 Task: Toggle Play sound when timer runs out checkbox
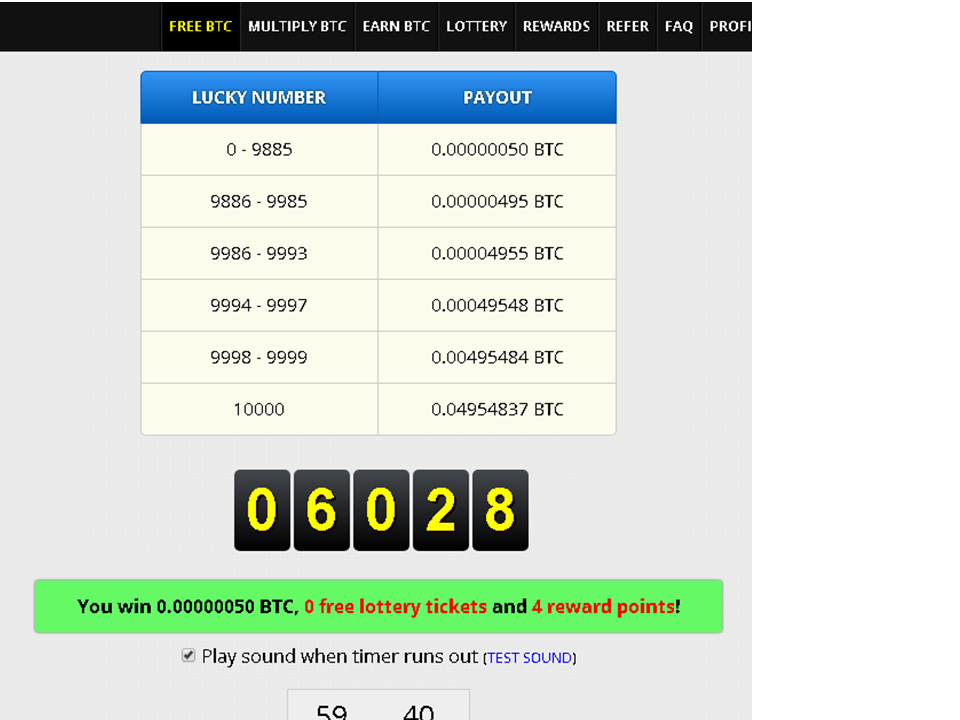click(x=189, y=656)
